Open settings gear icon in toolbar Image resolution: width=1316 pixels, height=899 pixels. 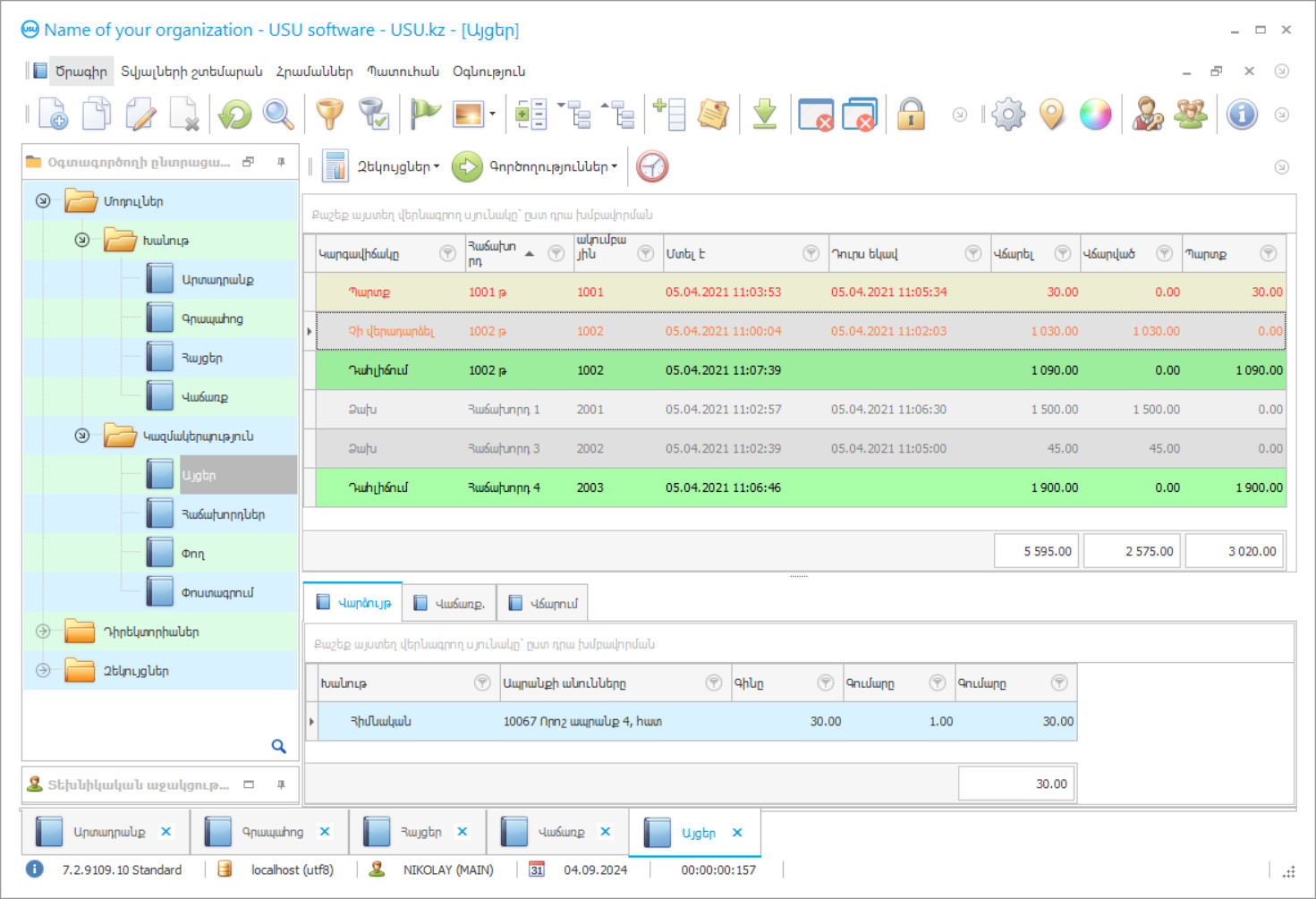1008,114
